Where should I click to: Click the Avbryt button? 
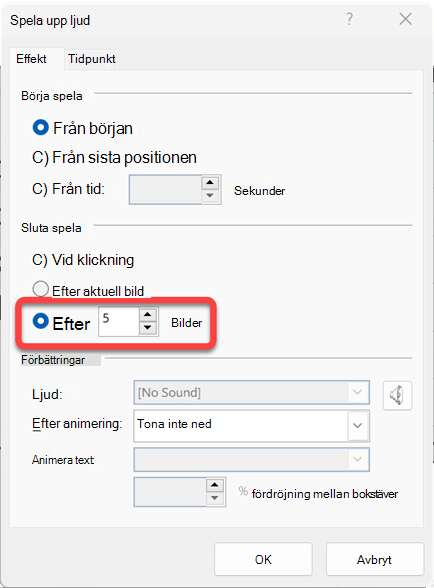375,559
